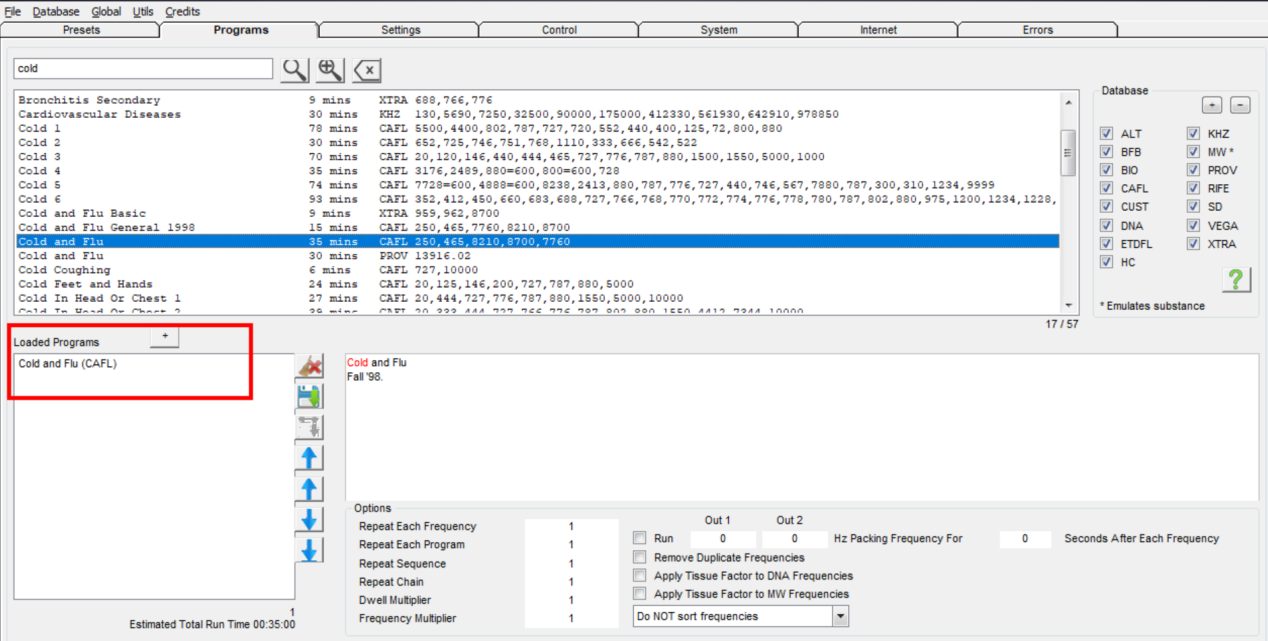
Task: Click the floppy disk save icon
Action: tap(310, 397)
